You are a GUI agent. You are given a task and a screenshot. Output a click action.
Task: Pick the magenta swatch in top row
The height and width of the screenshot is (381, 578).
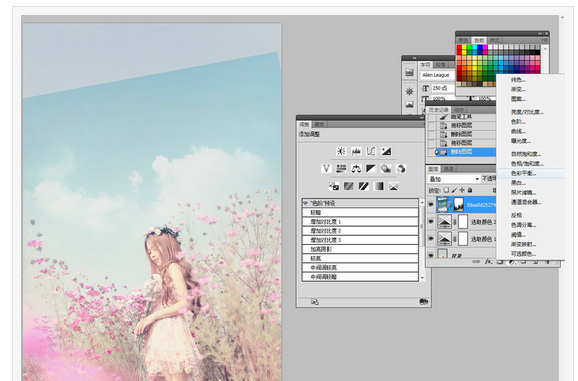[485, 48]
